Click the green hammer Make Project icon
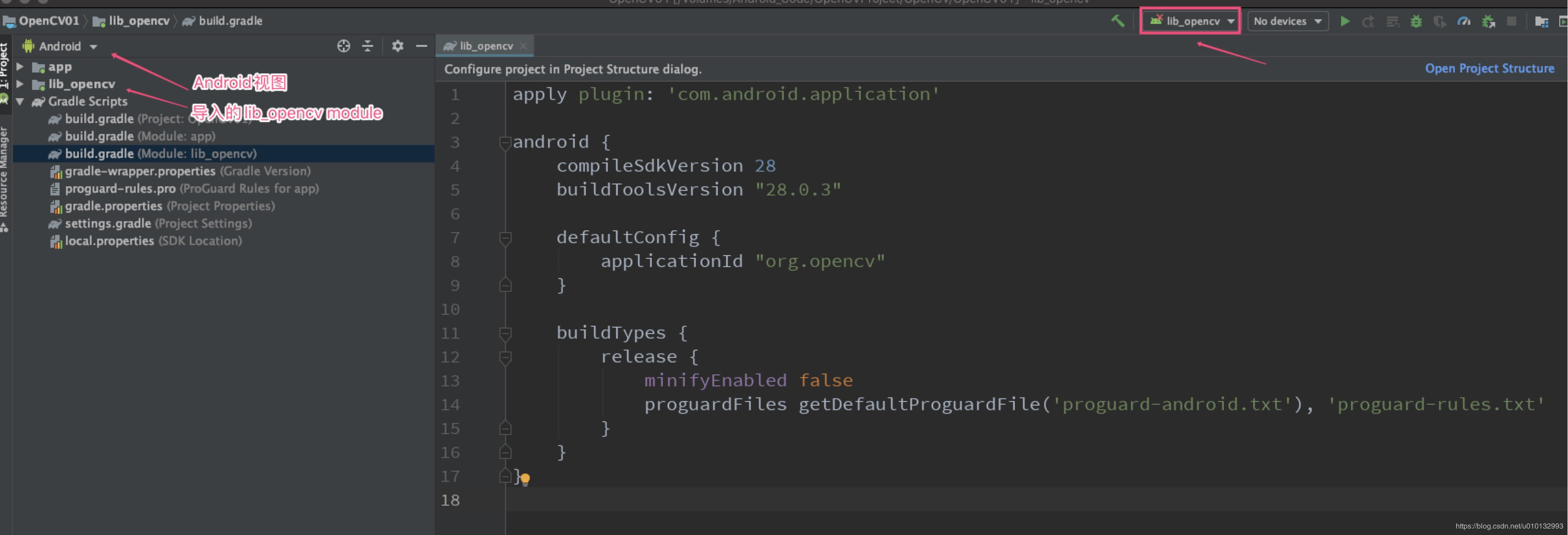The width and height of the screenshot is (1568, 535). [x=1117, y=21]
